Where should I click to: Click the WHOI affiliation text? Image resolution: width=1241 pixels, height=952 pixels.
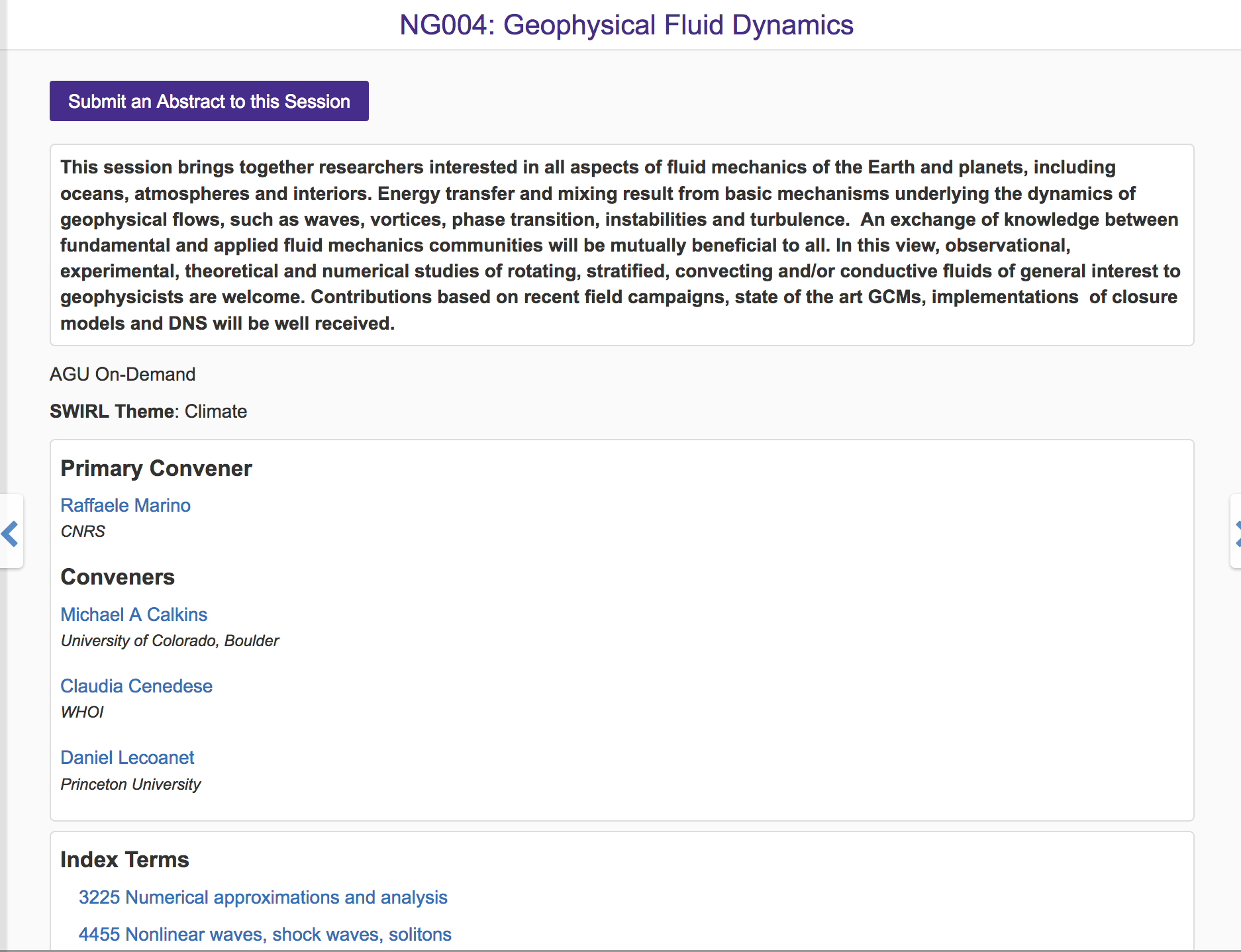coord(82,712)
